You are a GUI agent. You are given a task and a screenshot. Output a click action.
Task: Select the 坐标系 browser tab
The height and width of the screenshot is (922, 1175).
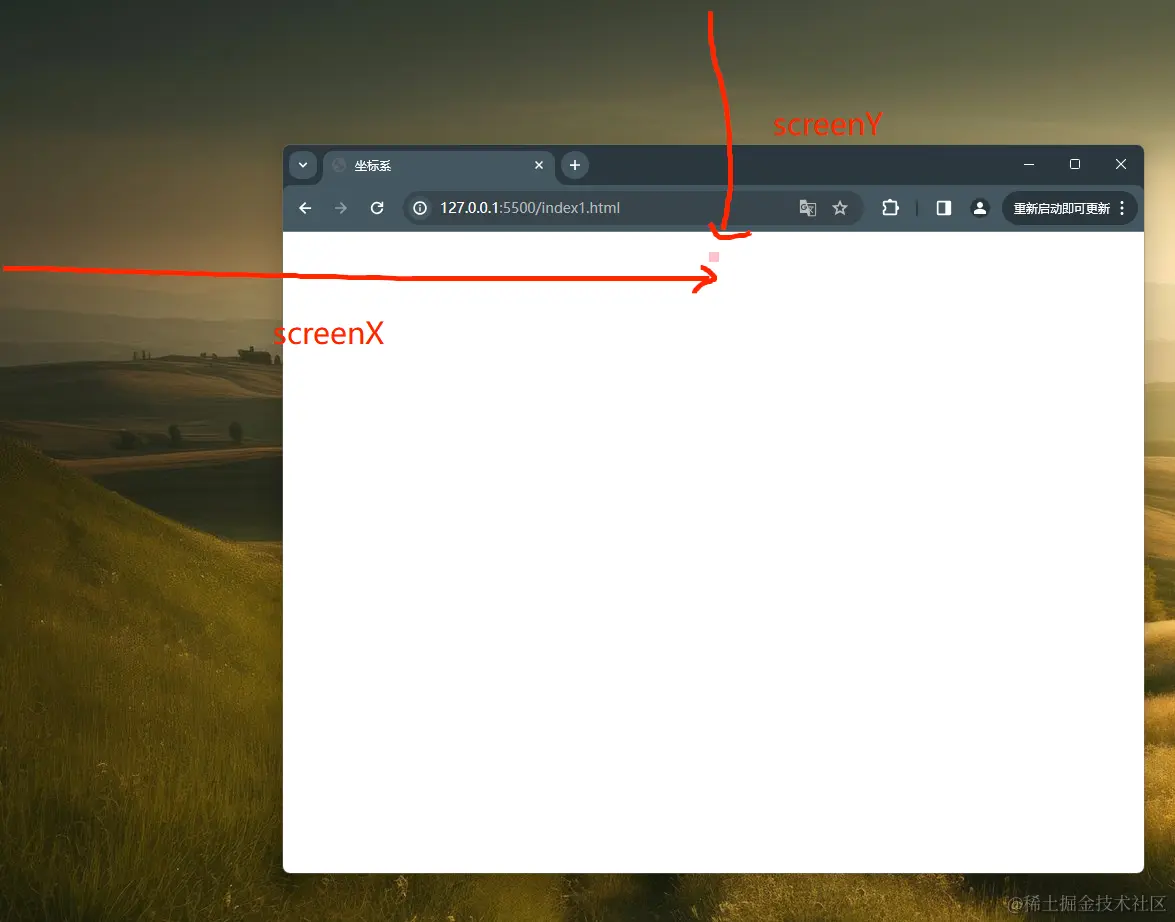pyautogui.click(x=438, y=166)
